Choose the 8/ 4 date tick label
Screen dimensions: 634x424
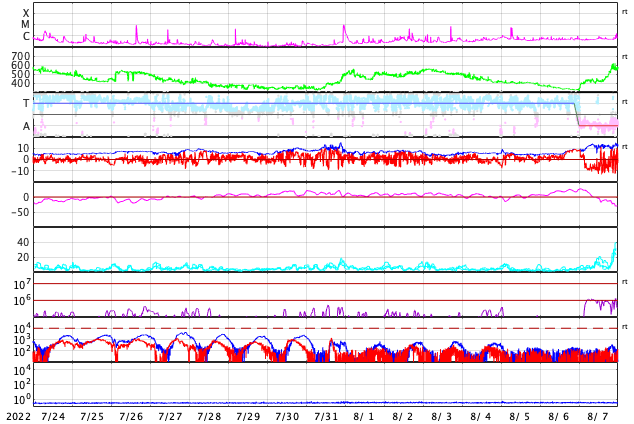(481, 417)
